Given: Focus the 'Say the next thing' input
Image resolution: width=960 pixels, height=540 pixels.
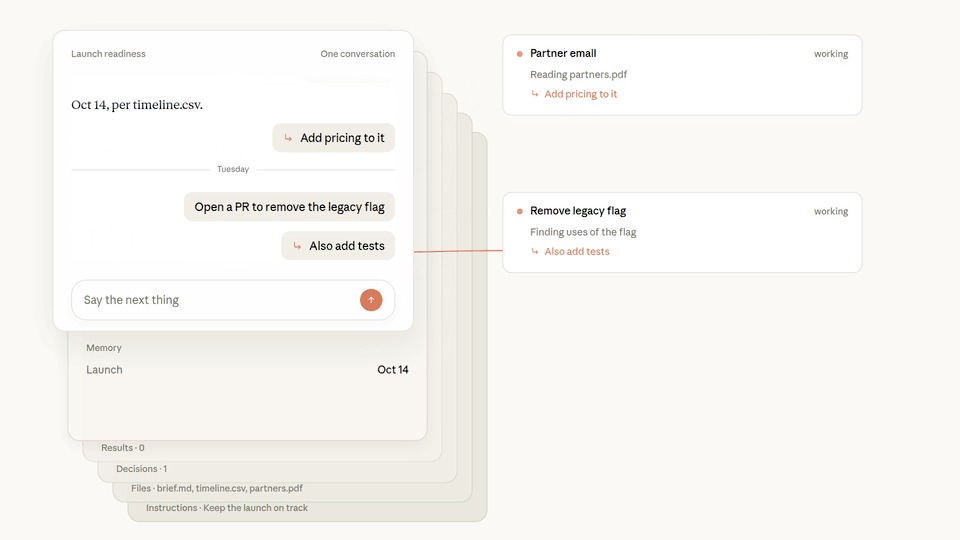Looking at the screenshot, I should [233, 300].
